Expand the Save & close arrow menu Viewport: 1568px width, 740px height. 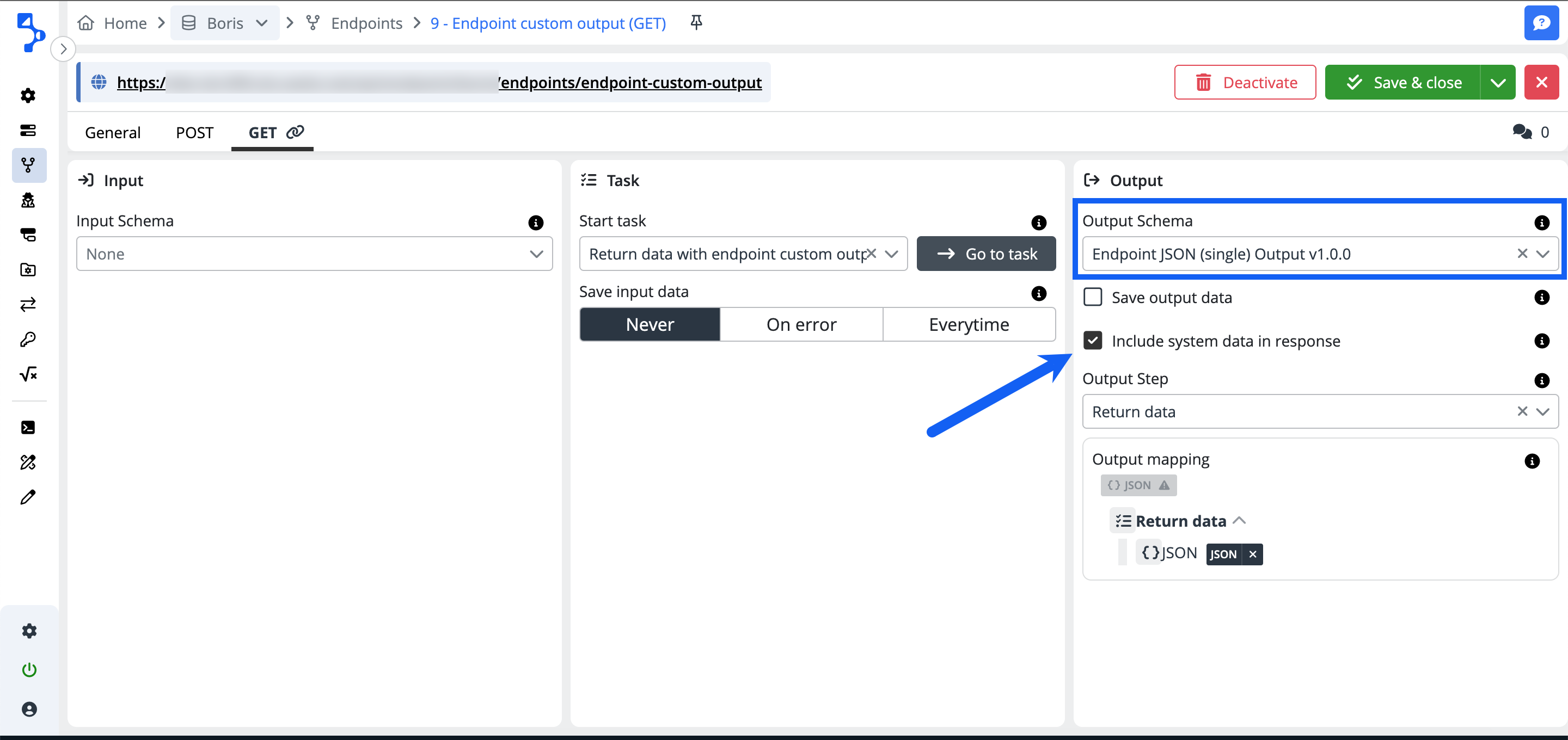pyautogui.click(x=1498, y=82)
